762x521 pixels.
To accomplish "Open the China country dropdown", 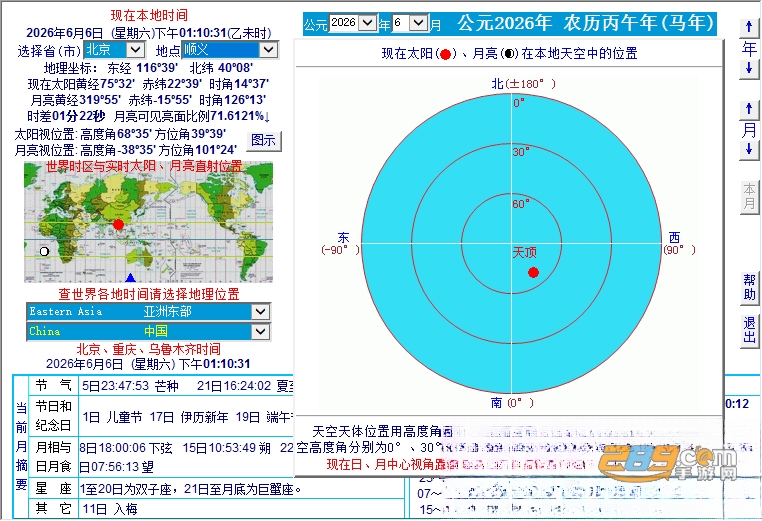I will coord(260,331).
